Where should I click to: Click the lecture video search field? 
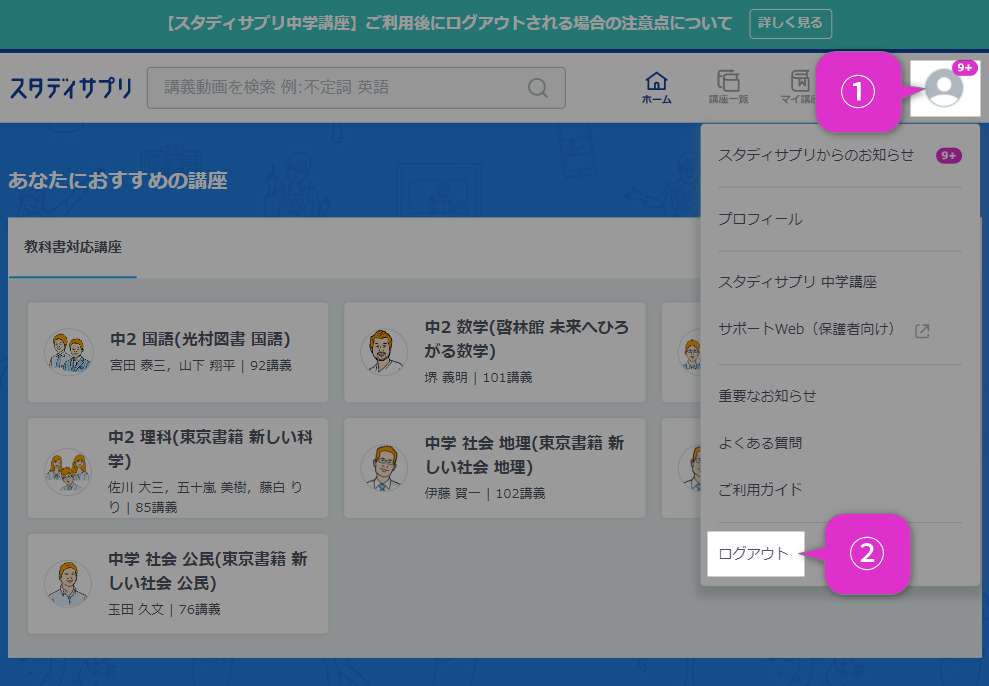tap(340, 88)
